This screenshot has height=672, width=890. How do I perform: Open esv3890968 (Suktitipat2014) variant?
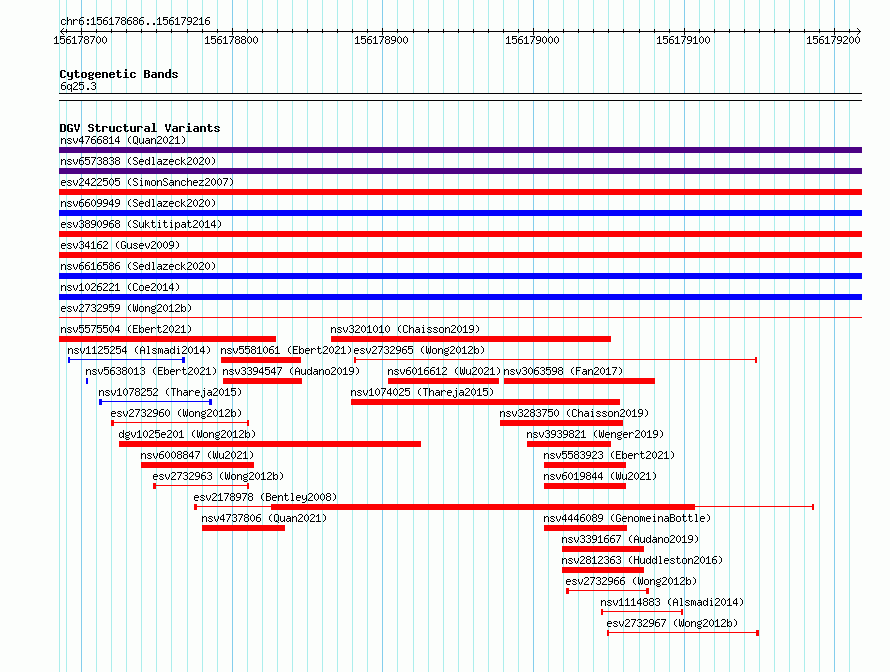[x=141, y=224]
